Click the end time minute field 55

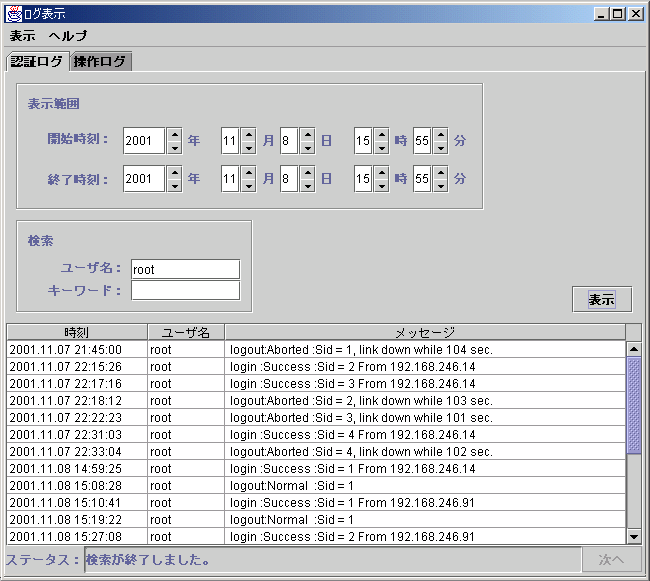click(x=422, y=179)
